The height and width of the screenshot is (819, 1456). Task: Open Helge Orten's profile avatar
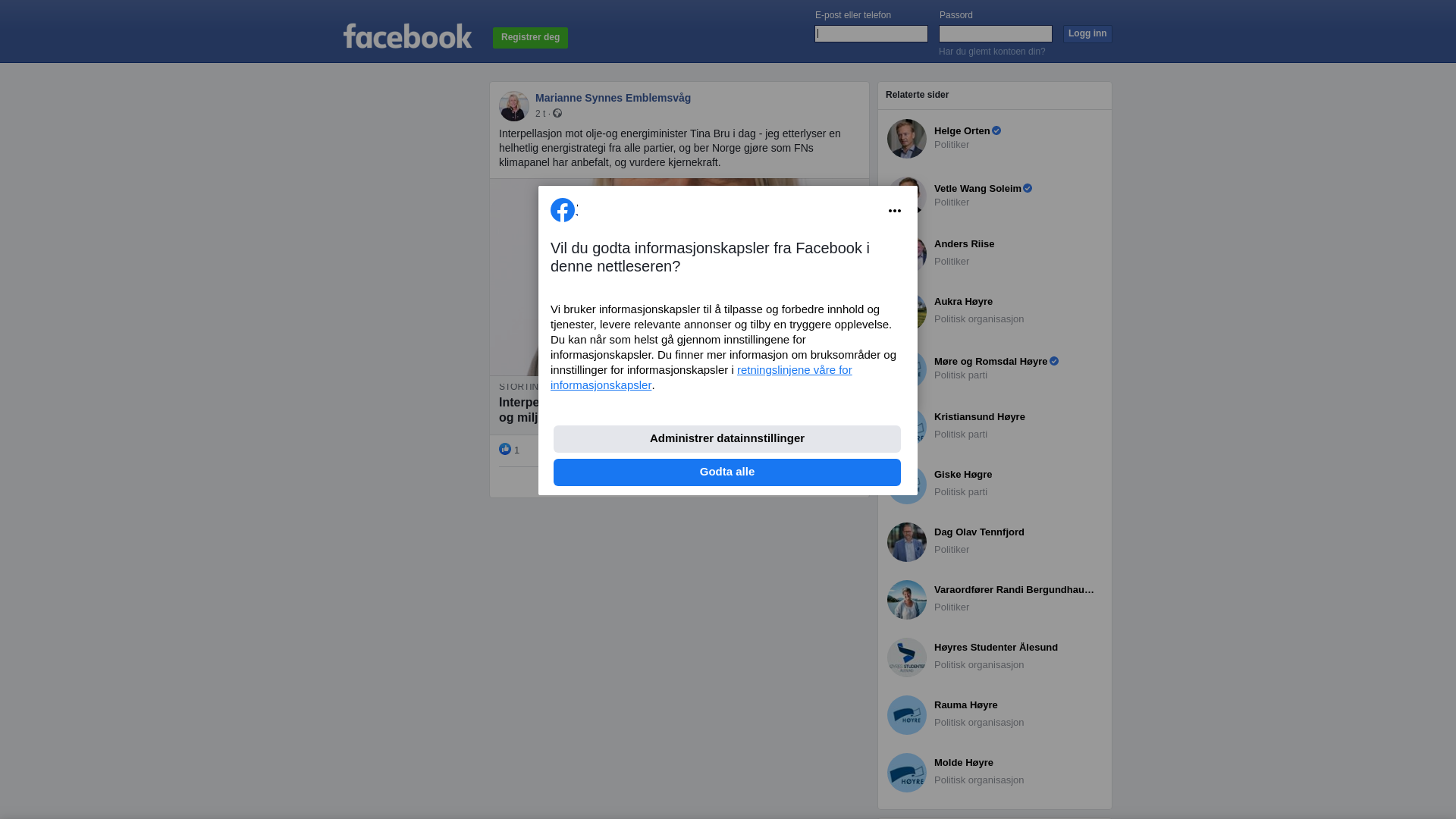(x=907, y=139)
